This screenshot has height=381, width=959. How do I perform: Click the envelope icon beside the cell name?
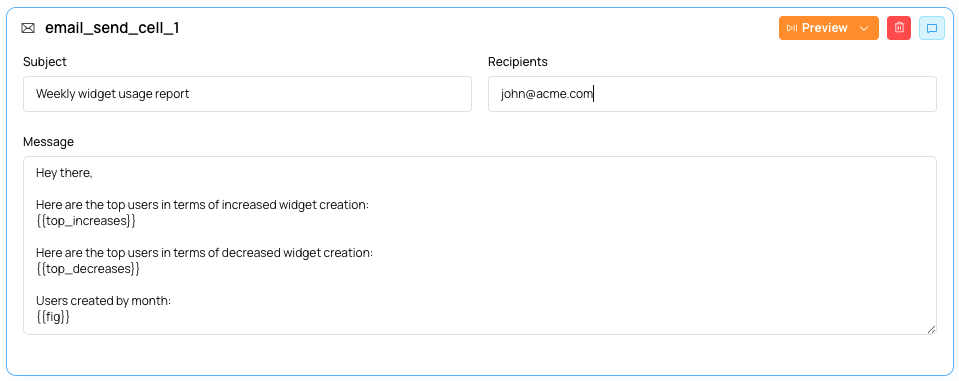coord(28,28)
